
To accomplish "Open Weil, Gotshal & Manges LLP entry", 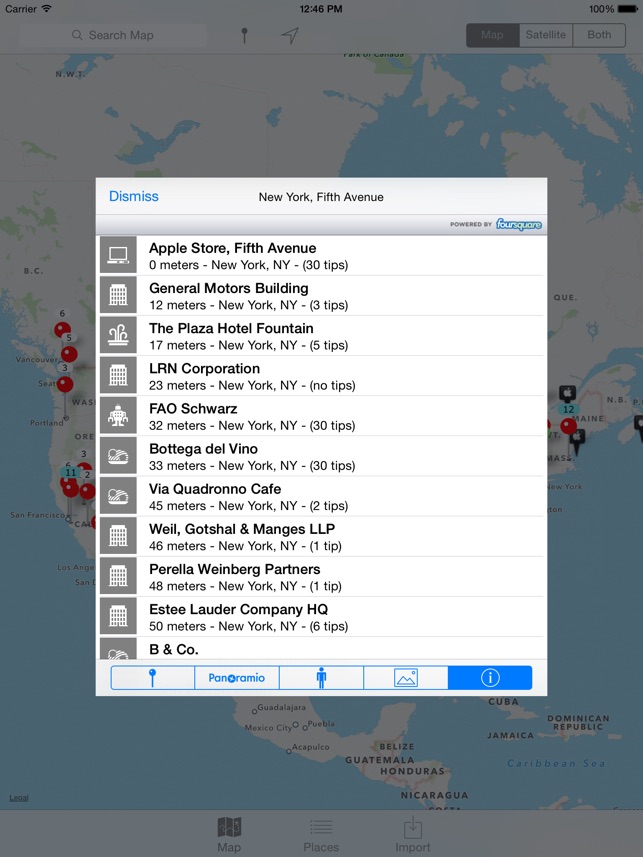I will tap(322, 537).
